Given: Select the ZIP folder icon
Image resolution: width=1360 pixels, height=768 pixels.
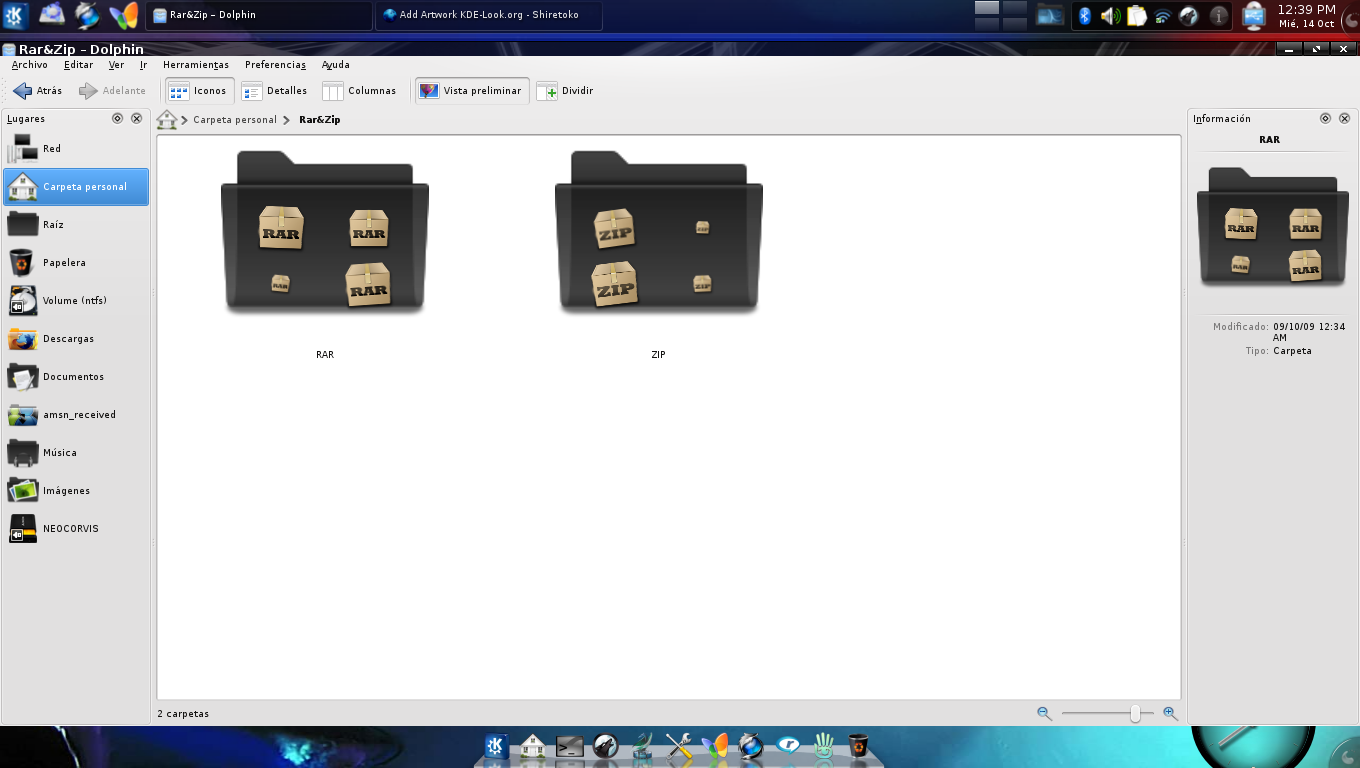Looking at the screenshot, I should click(x=659, y=233).
